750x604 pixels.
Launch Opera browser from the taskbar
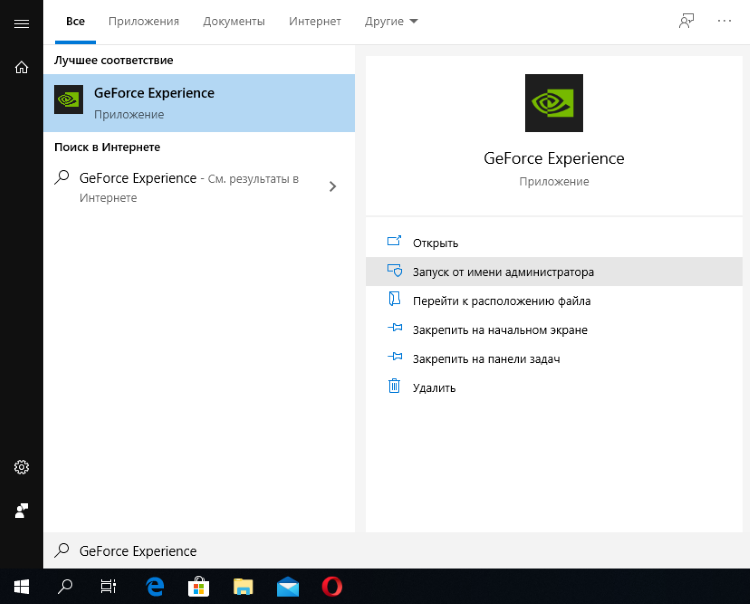[332, 586]
